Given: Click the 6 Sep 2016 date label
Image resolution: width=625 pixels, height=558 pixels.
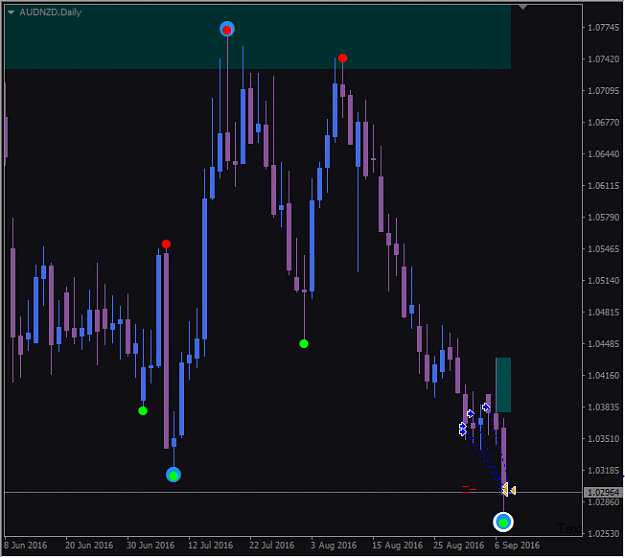Looking at the screenshot, I should 517,545.
